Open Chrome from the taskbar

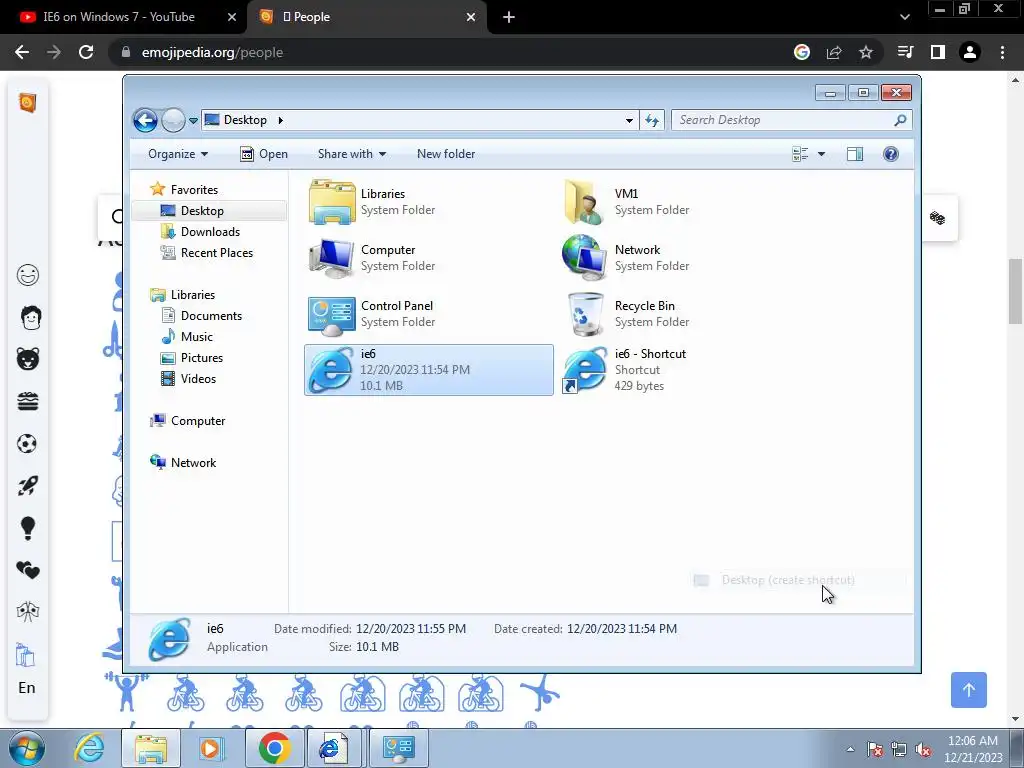click(x=274, y=748)
